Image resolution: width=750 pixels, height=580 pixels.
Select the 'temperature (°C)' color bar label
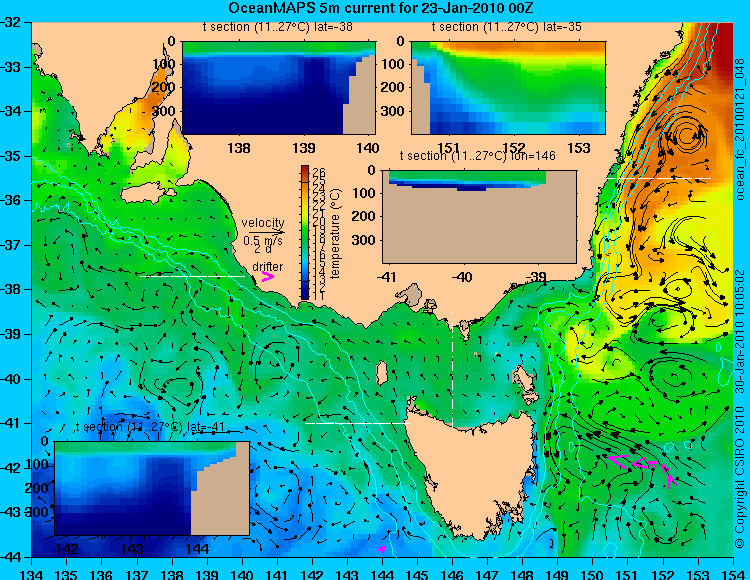(335, 233)
